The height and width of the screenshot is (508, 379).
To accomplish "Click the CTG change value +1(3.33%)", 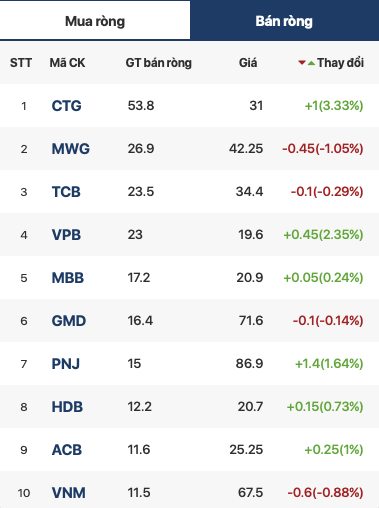I will pos(334,106).
